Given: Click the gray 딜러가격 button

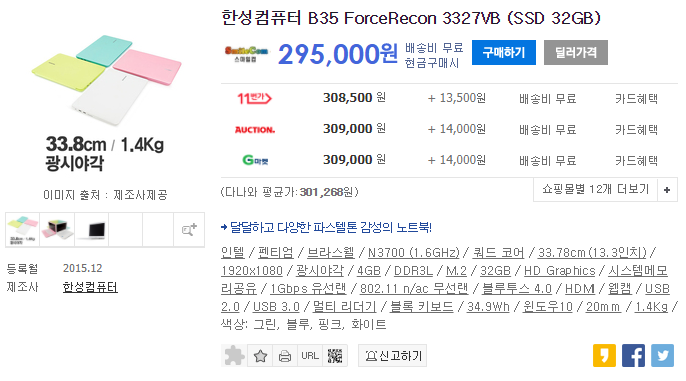Looking at the screenshot, I should tap(576, 52).
